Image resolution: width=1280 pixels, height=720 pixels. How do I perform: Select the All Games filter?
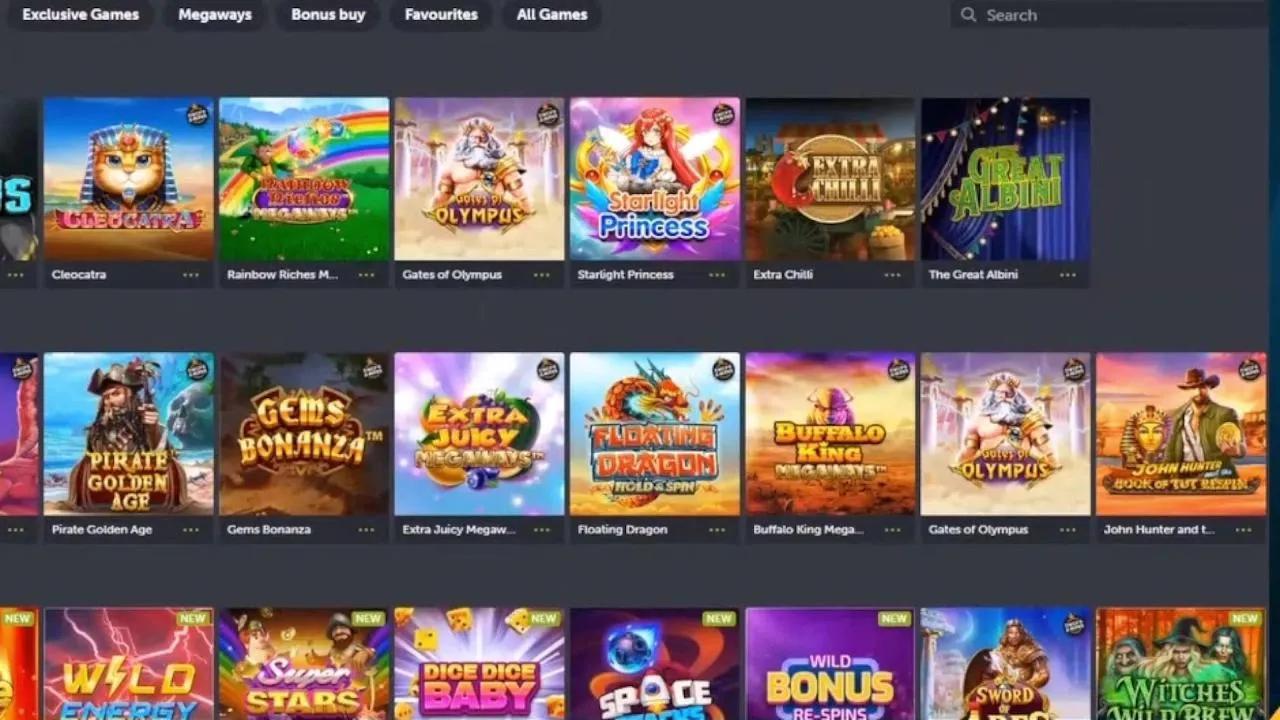click(553, 15)
